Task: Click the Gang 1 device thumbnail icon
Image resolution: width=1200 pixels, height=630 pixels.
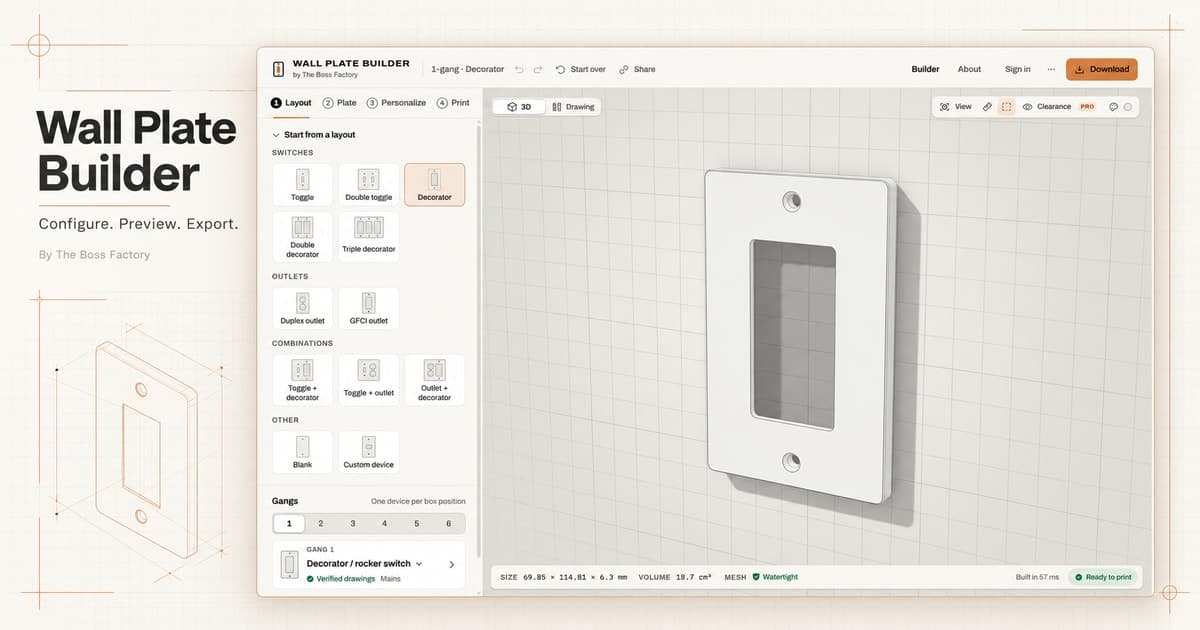Action: 289,565
